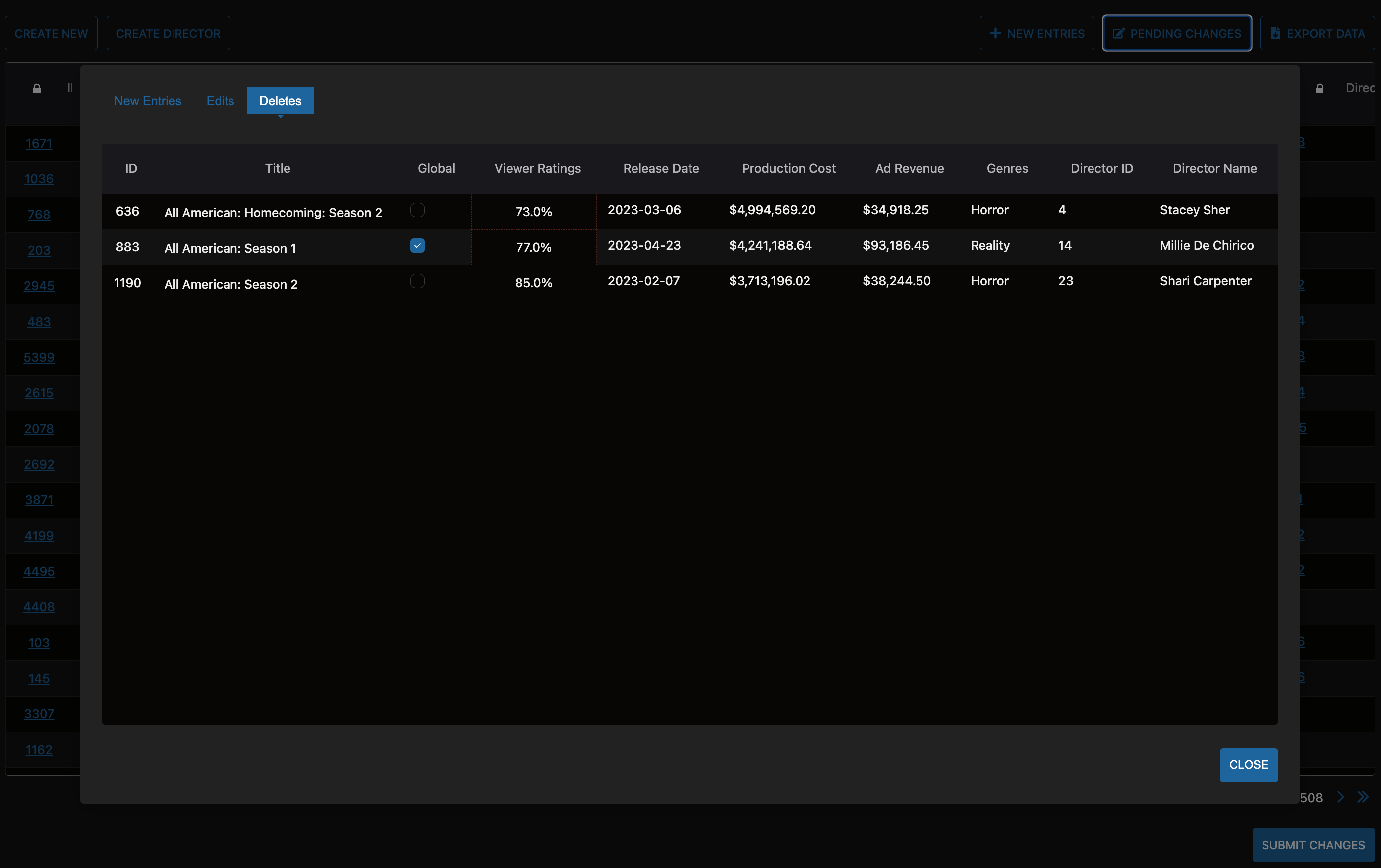This screenshot has height=868, width=1381.
Task: Switch to the New Entries tab
Action: click(147, 101)
